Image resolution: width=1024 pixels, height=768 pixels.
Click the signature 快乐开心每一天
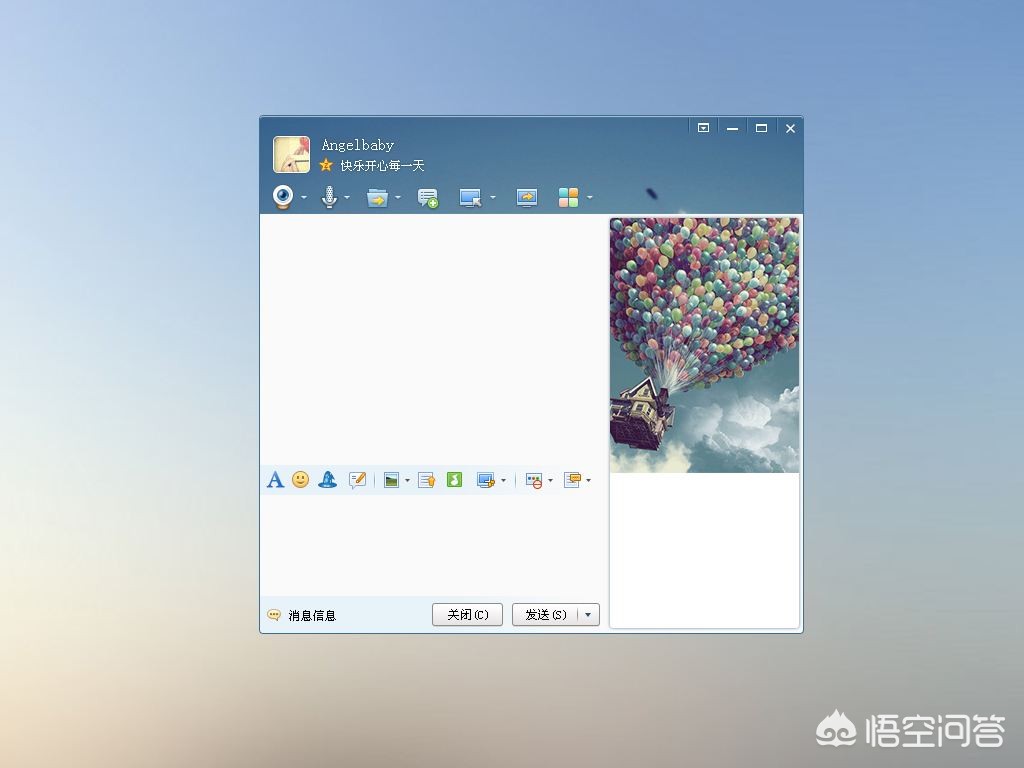(382, 165)
